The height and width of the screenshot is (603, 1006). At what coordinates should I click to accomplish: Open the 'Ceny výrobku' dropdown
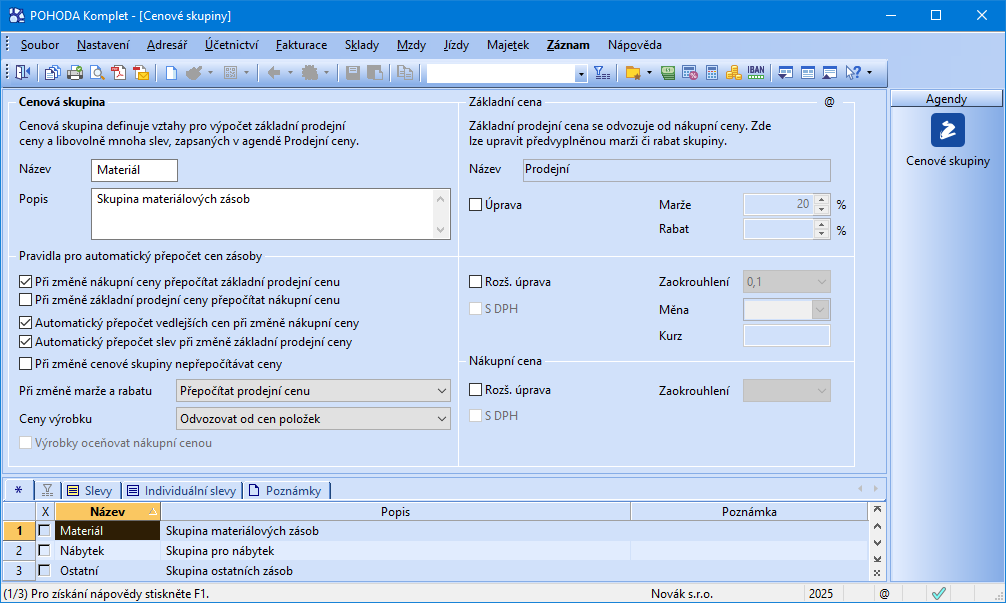313,419
